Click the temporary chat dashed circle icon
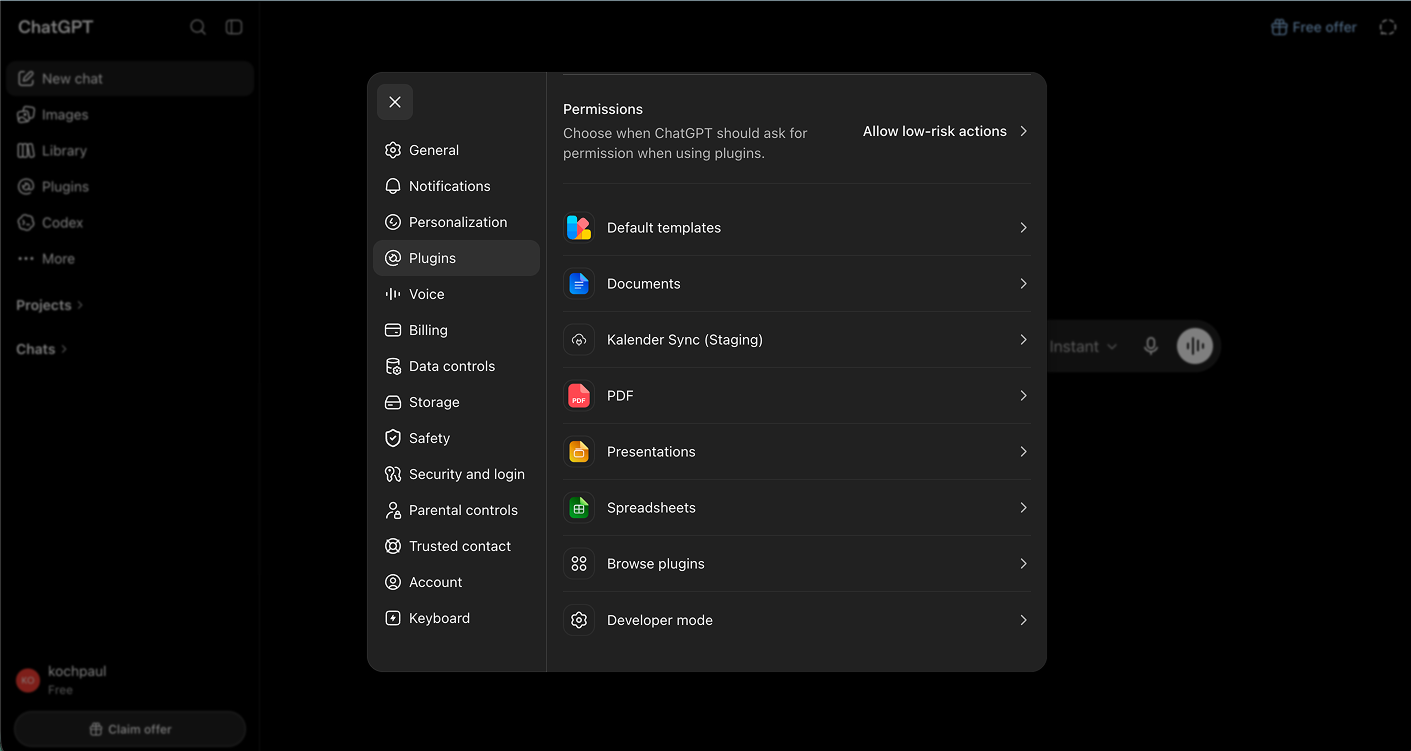Image resolution: width=1411 pixels, height=751 pixels. tap(1388, 27)
